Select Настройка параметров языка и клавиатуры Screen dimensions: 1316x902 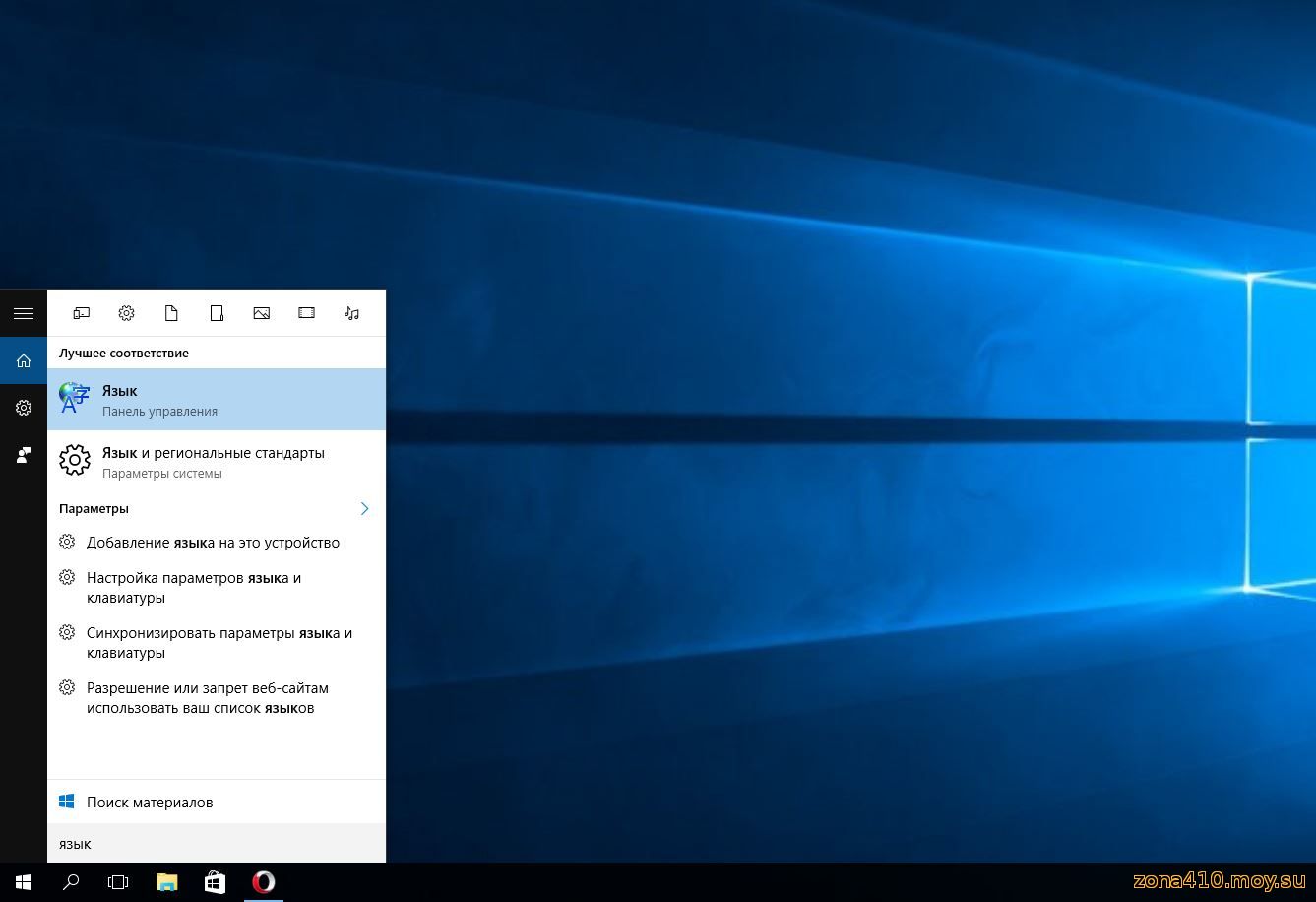(x=194, y=588)
